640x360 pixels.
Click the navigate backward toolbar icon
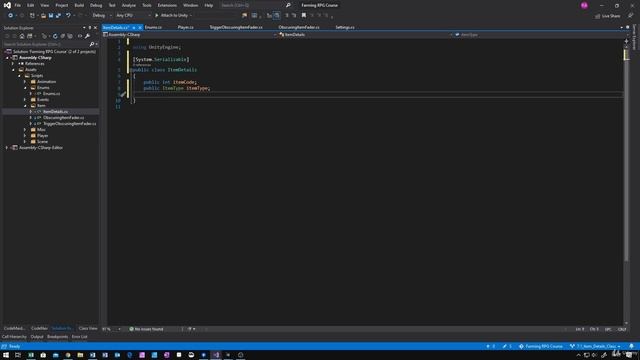coord(10,16)
